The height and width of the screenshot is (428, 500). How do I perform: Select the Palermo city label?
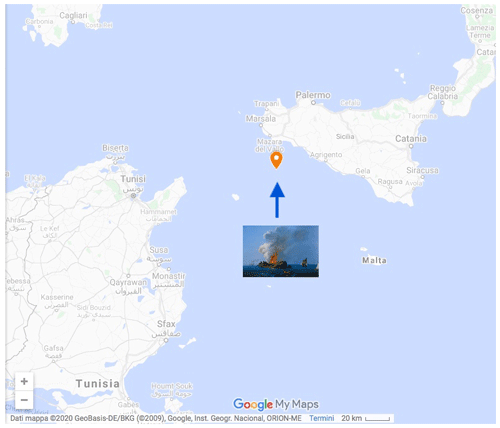(x=313, y=95)
